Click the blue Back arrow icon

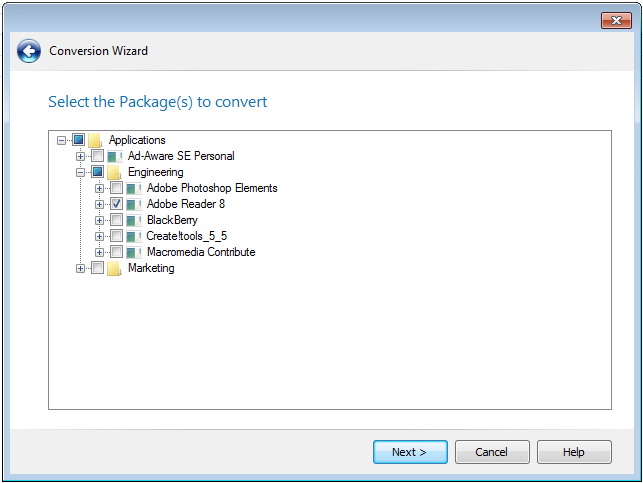[29, 51]
